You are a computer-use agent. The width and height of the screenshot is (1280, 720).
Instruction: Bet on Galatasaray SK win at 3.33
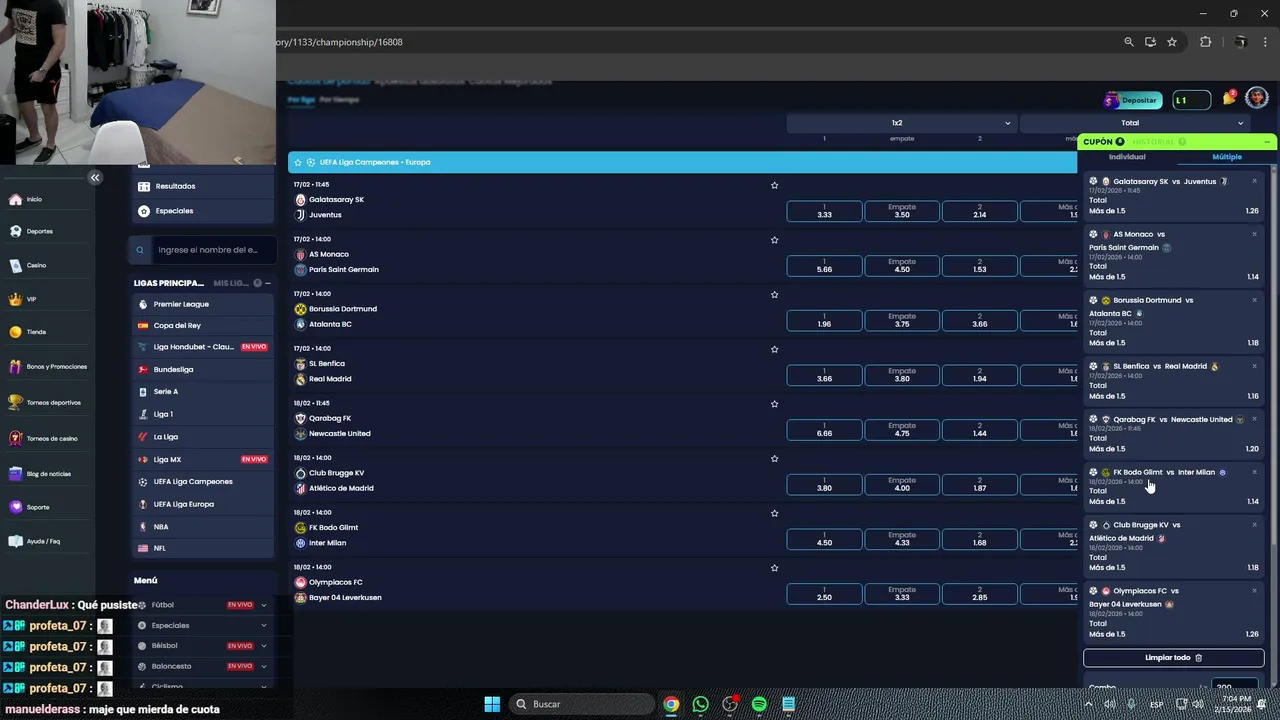[824, 211]
